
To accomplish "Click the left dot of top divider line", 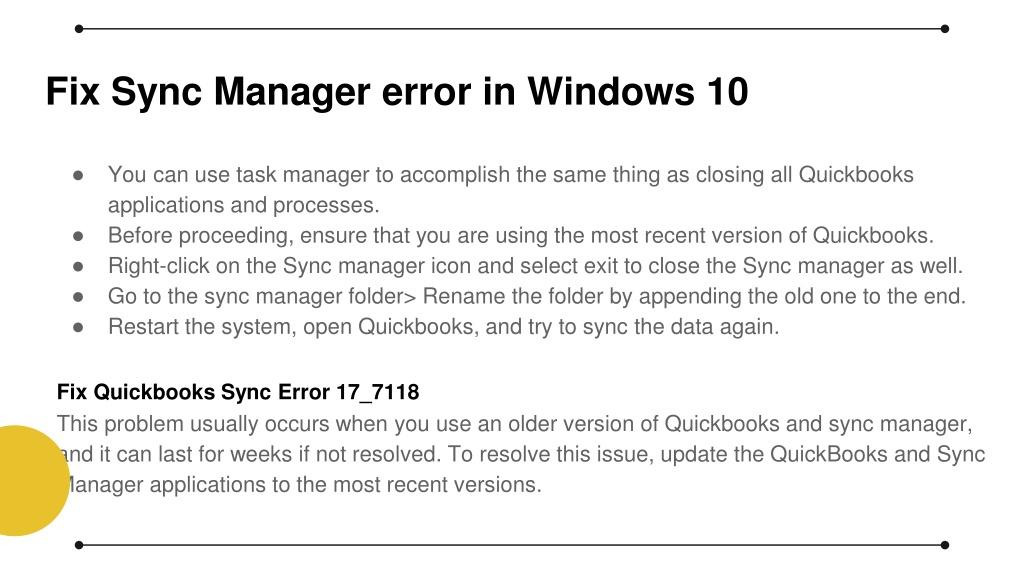I will tap(79, 29).
